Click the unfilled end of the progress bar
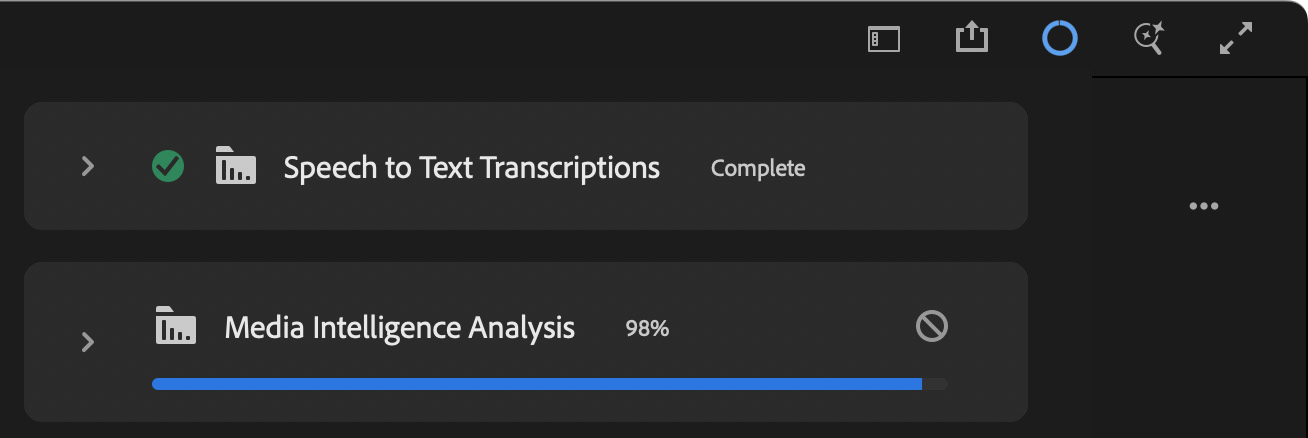 936,384
